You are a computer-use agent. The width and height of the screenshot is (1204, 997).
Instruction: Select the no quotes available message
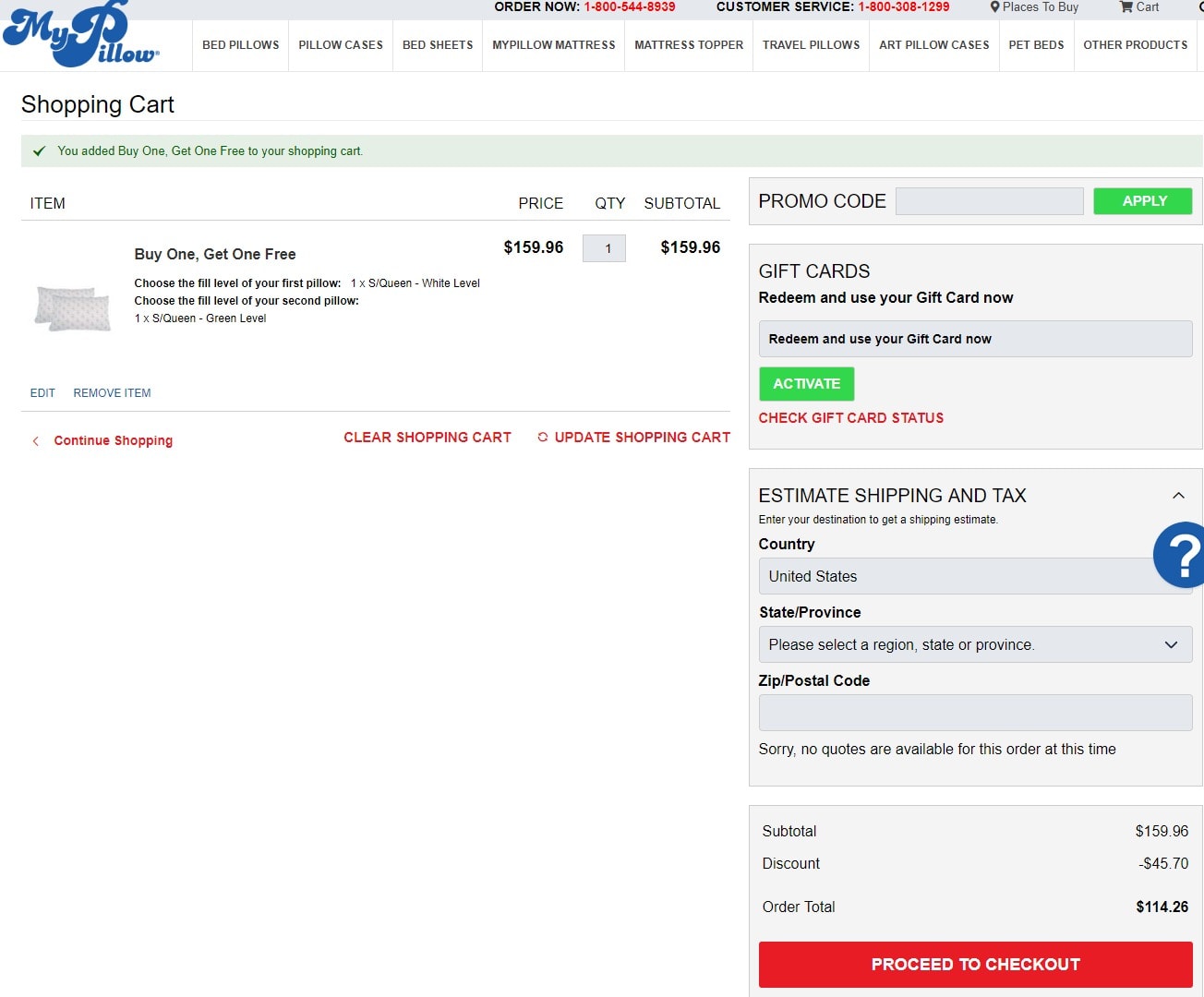937,750
